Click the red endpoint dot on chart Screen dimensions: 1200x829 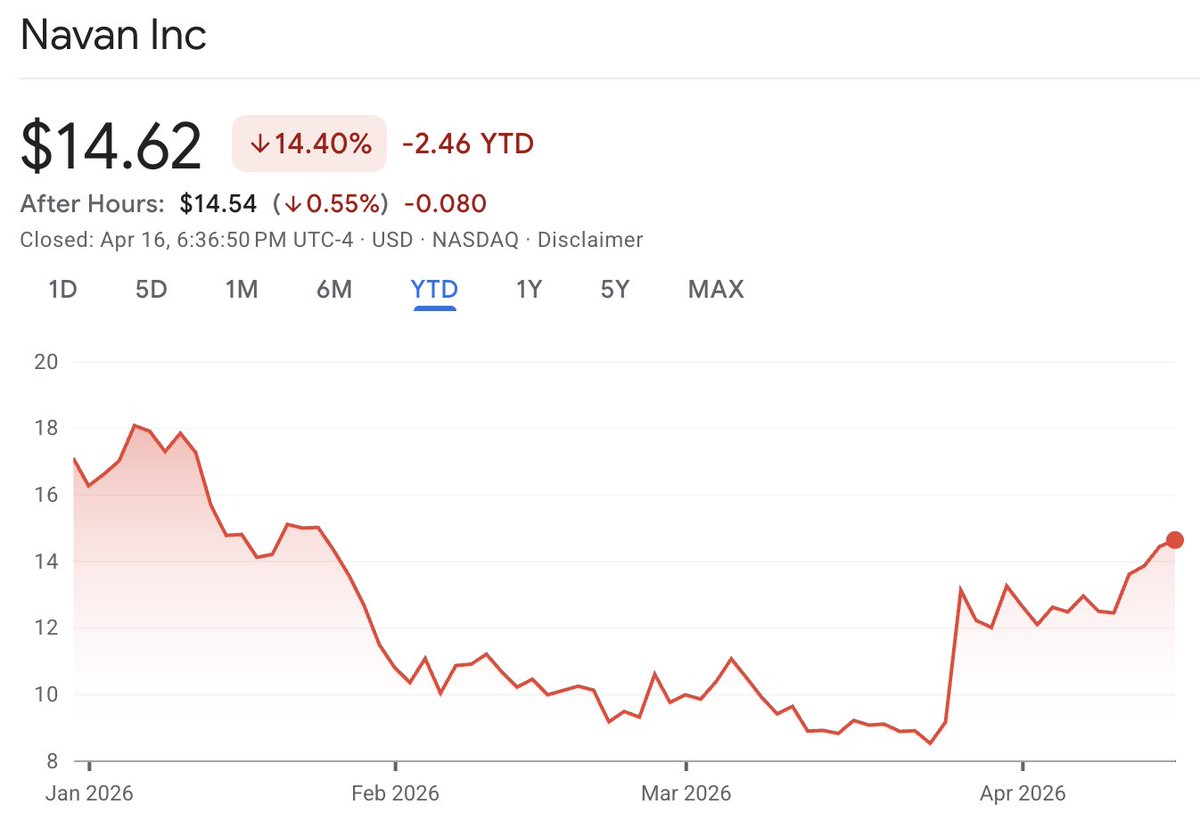[1175, 540]
